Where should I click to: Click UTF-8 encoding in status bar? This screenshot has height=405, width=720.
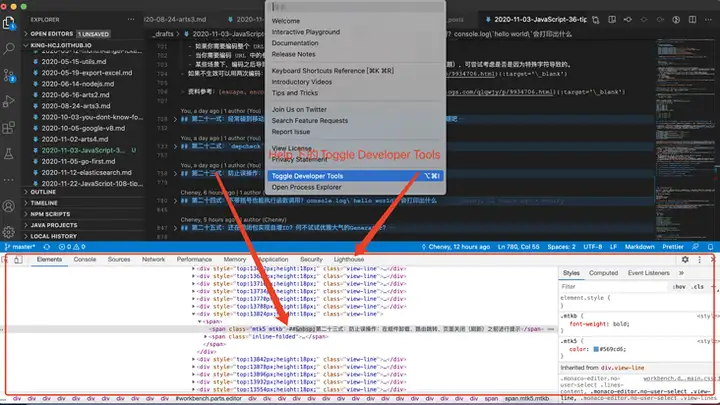(592, 247)
